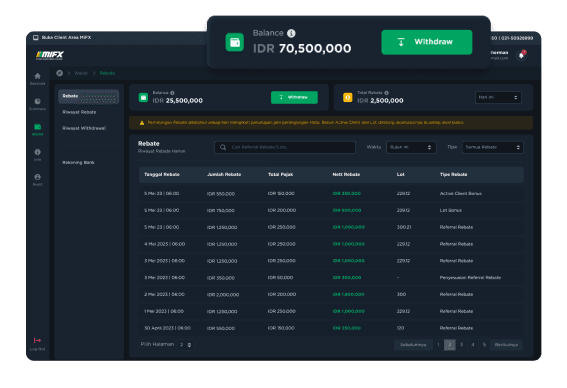Open Summary pie chart icon in sidebar
This screenshot has width=567, height=388.
pos(38,101)
